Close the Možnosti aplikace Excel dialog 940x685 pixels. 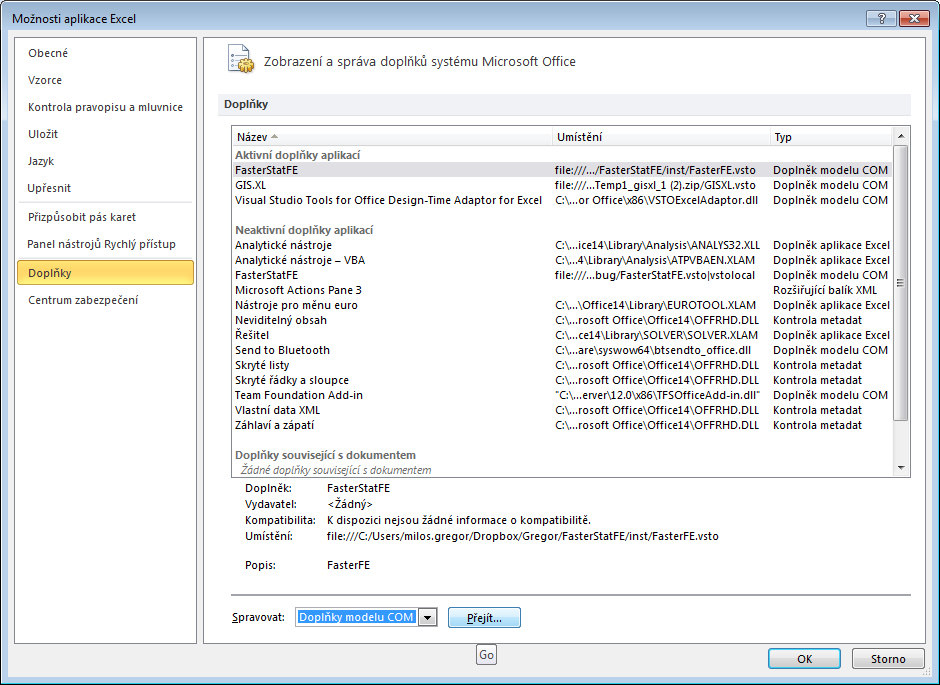[x=914, y=19]
